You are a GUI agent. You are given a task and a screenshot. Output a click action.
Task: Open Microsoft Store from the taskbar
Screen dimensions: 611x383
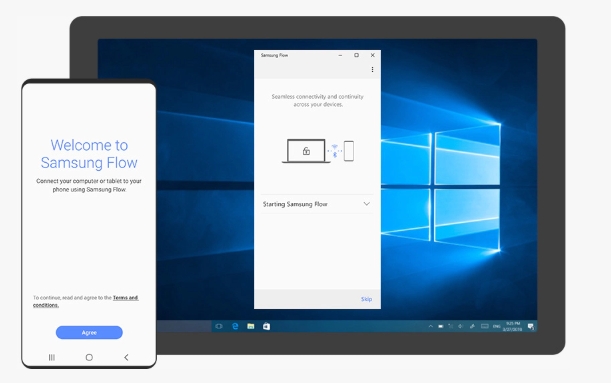point(266,326)
